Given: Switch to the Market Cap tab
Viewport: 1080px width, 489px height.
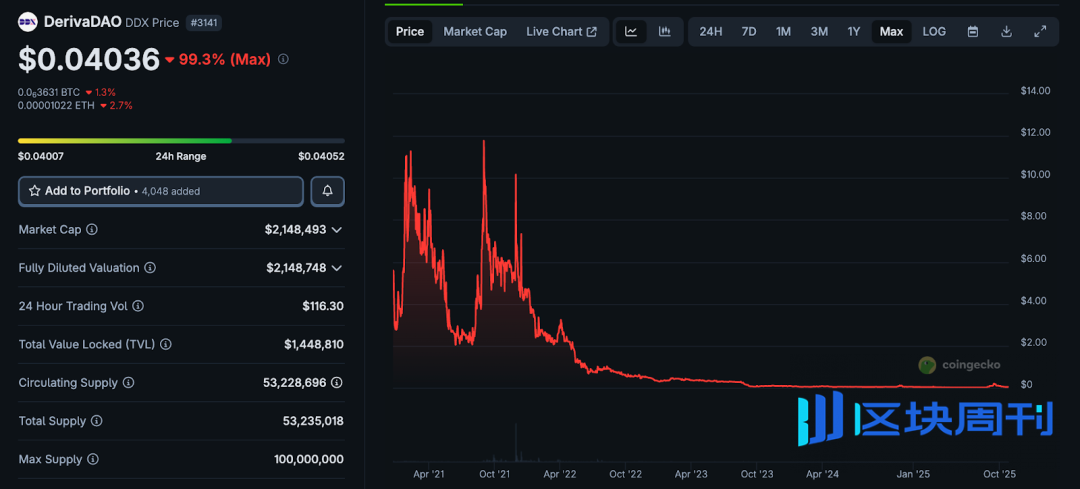Looking at the screenshot, I should [475, 32].
